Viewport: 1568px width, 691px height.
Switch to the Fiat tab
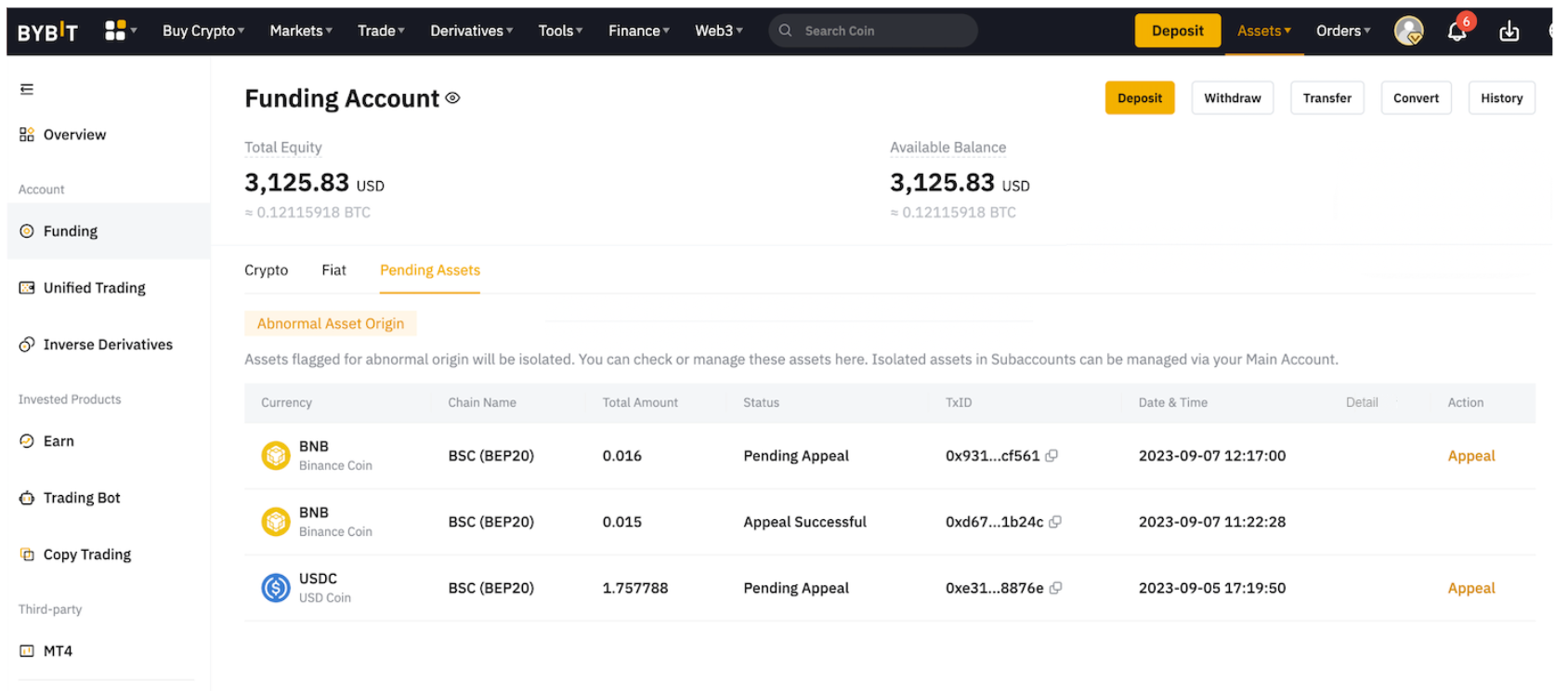(x=333, y=270)
